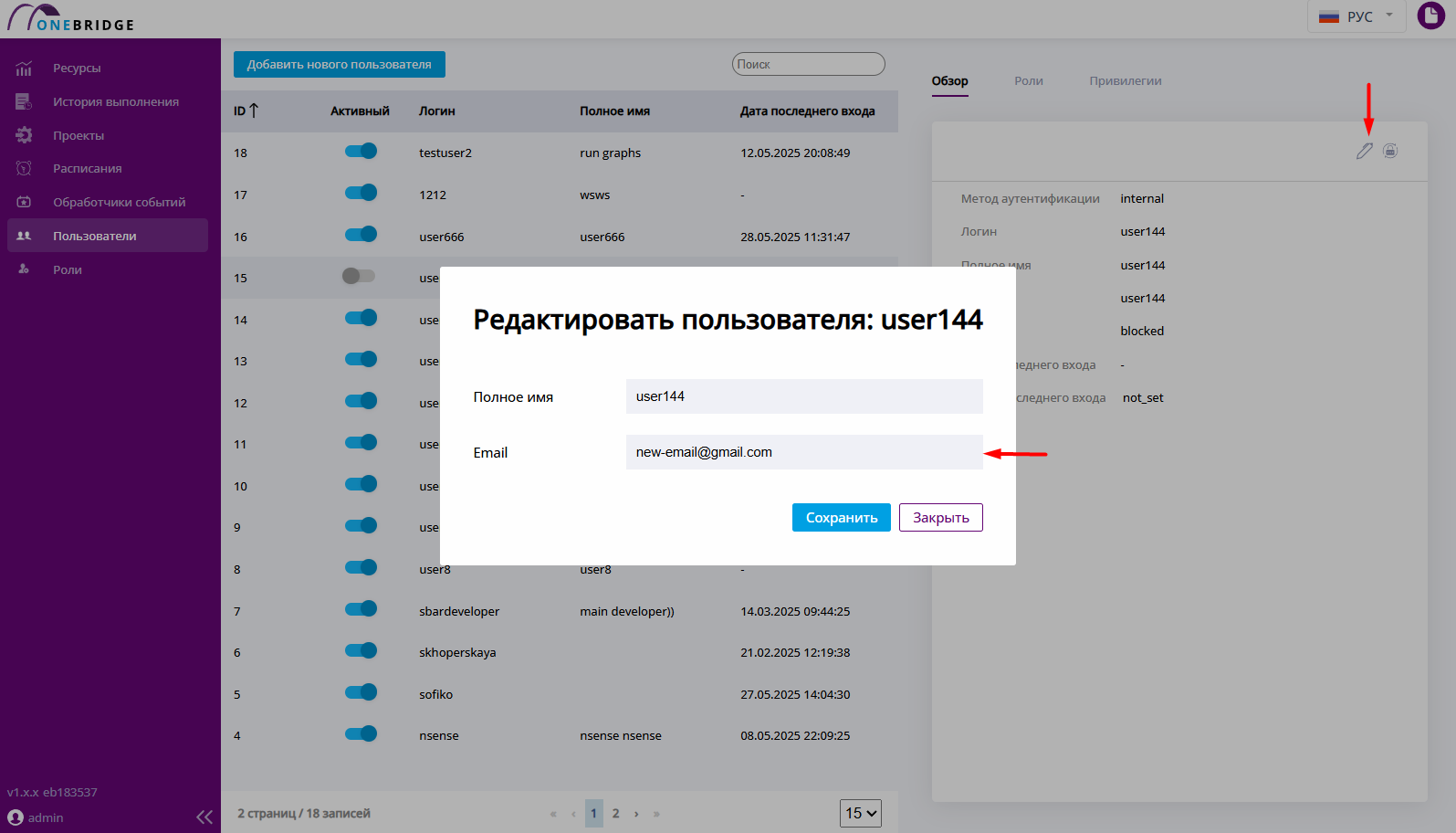
Task: Click the admin avatar icon
Action: pos(16,817)
